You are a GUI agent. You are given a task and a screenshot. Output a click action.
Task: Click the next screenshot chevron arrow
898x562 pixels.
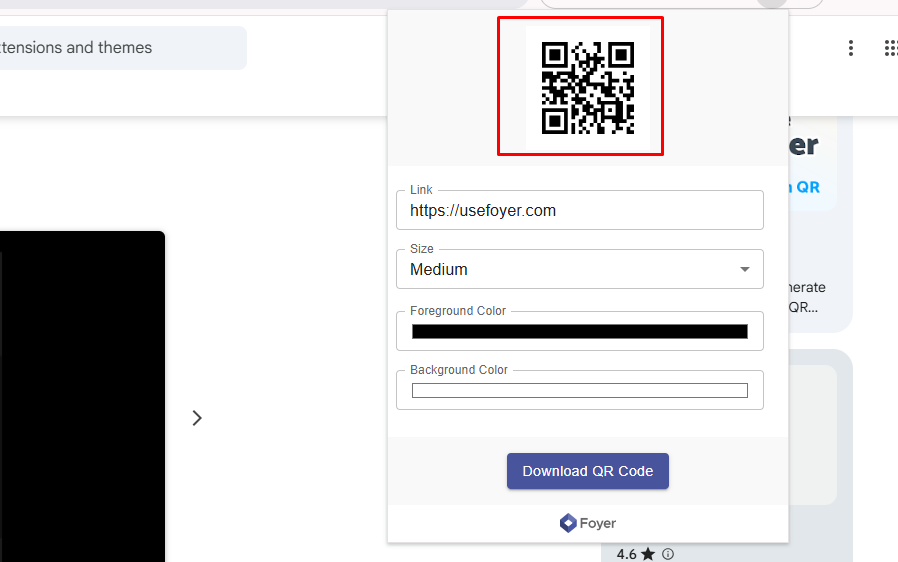197,418
